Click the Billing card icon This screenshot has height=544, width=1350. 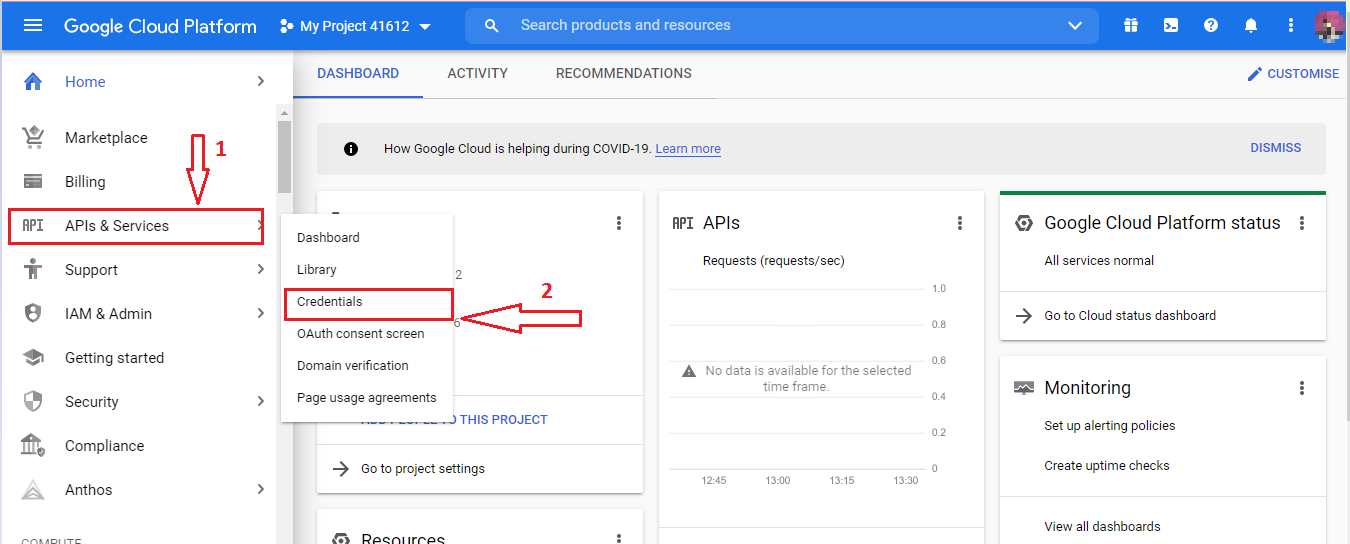click(33, 182)
